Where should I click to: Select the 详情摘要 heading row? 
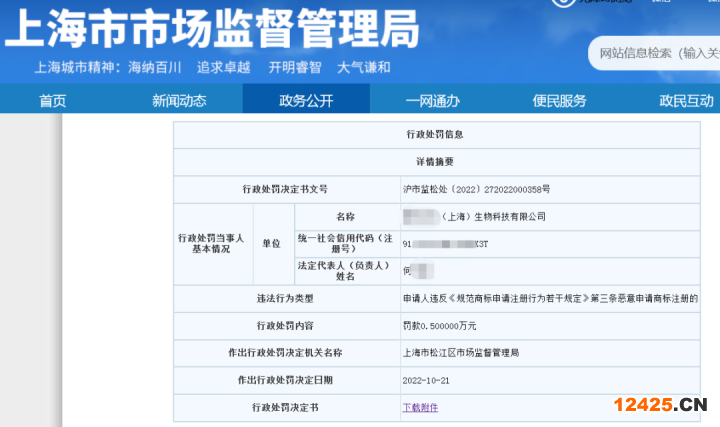click(x=437, y=162)
